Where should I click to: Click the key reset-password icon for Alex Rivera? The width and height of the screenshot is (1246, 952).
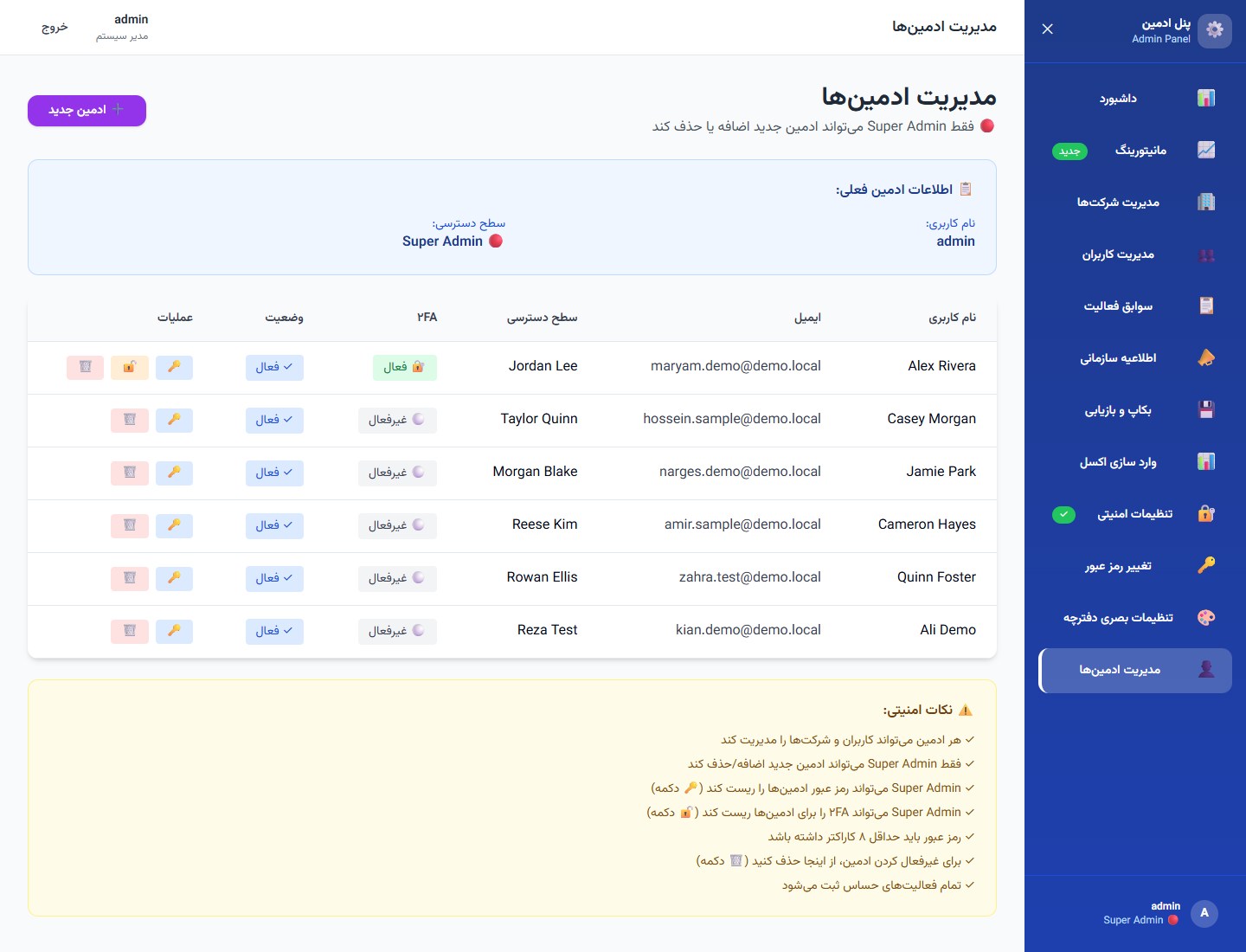coord(174,367)
